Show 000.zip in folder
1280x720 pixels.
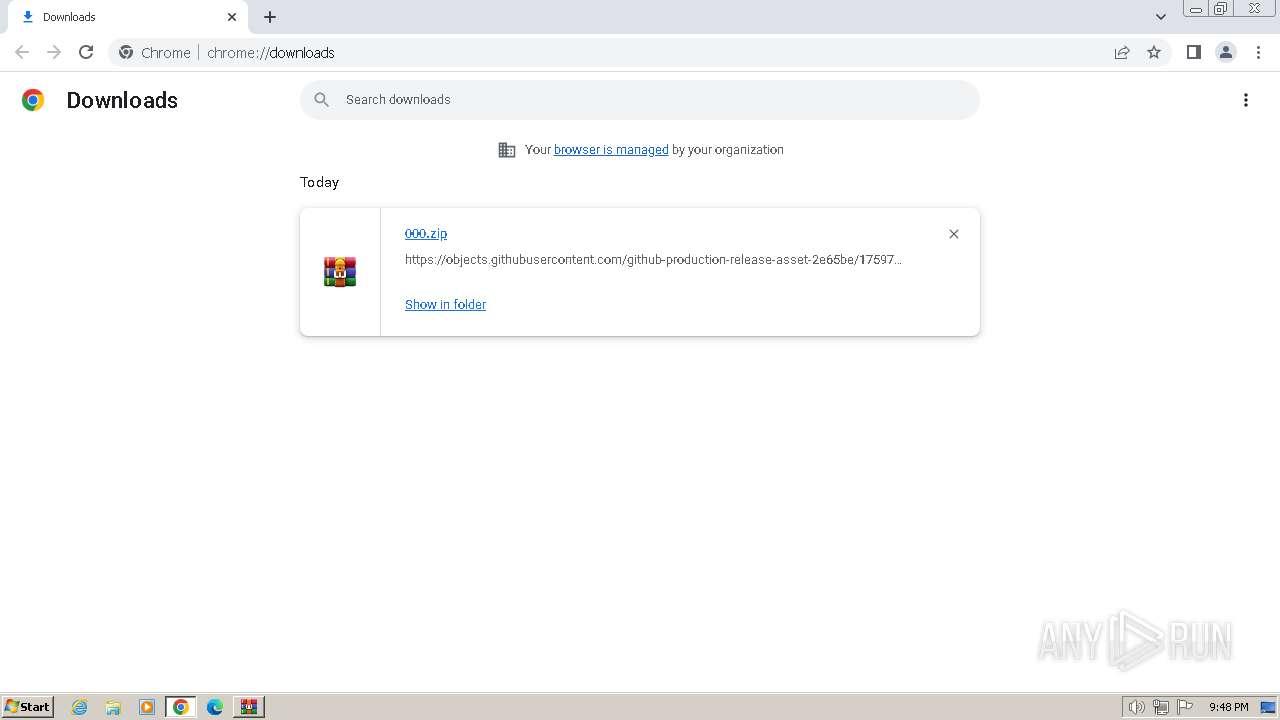pos(445,304)
